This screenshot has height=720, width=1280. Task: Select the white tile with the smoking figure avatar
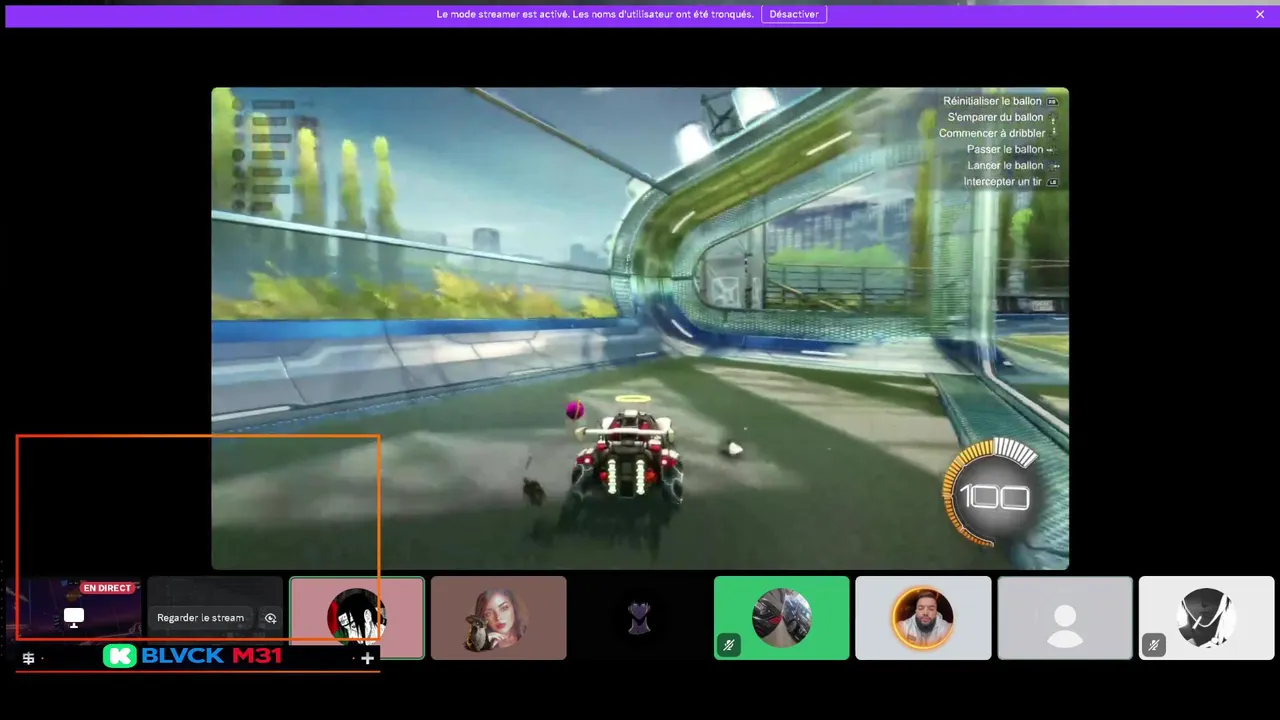(x=1207, y=618)
